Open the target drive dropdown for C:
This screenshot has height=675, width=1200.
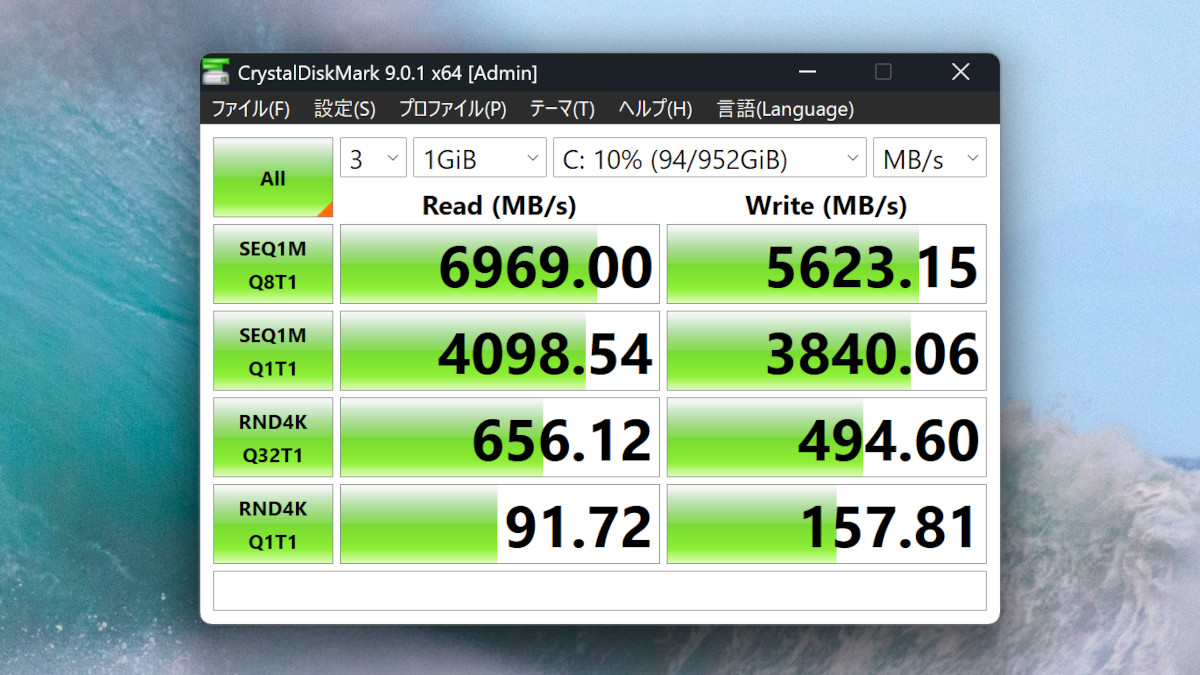tap(709, 157)
